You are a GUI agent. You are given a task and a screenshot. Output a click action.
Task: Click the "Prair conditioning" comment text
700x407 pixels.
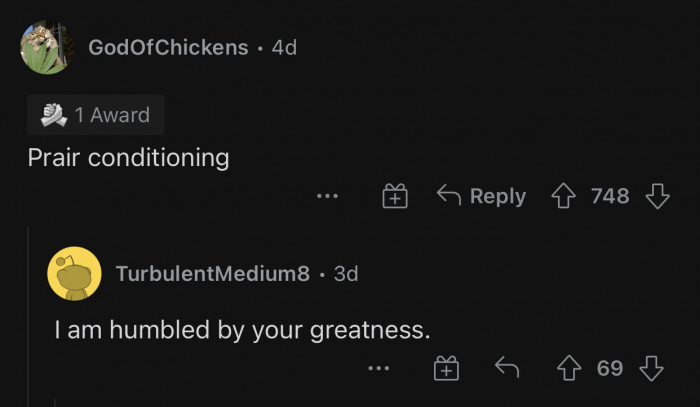pyautogui.click(x=127, y=158)
